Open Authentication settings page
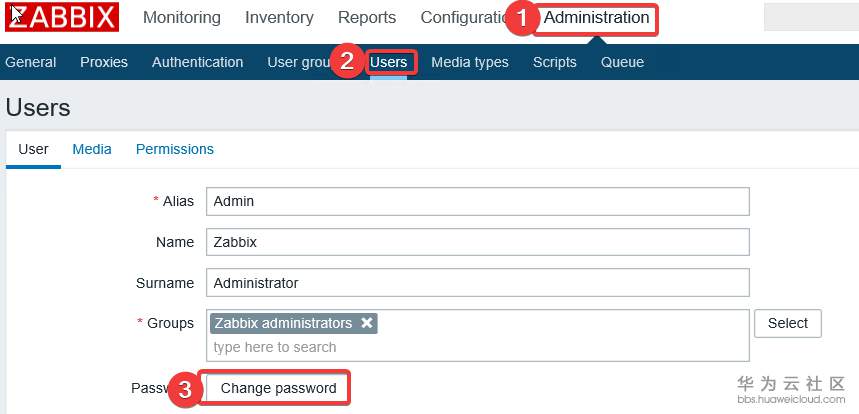Viewport: 859px width, 414px height. coord(197,62)
